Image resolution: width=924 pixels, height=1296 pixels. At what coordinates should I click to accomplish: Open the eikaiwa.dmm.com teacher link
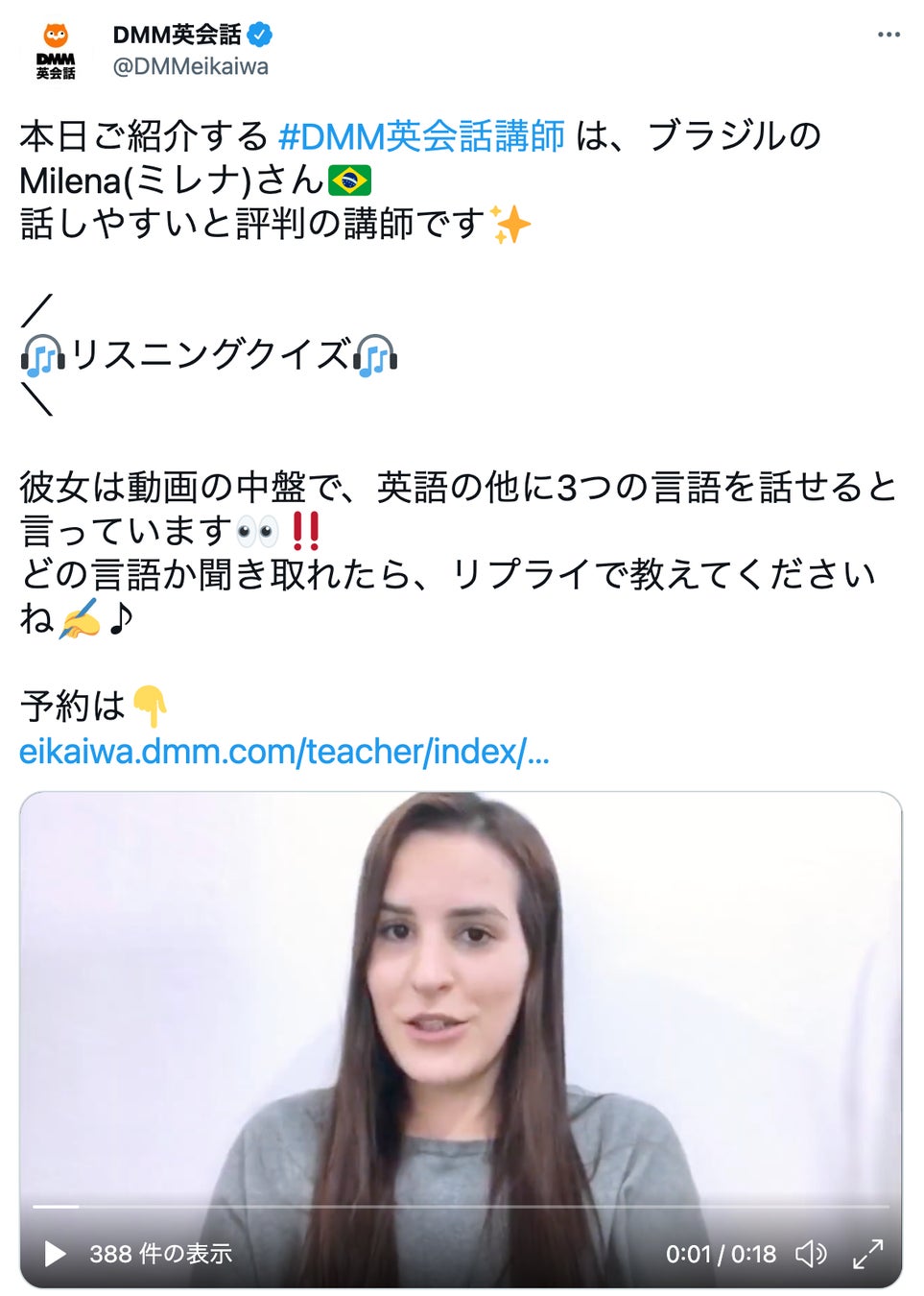point(284,751)
